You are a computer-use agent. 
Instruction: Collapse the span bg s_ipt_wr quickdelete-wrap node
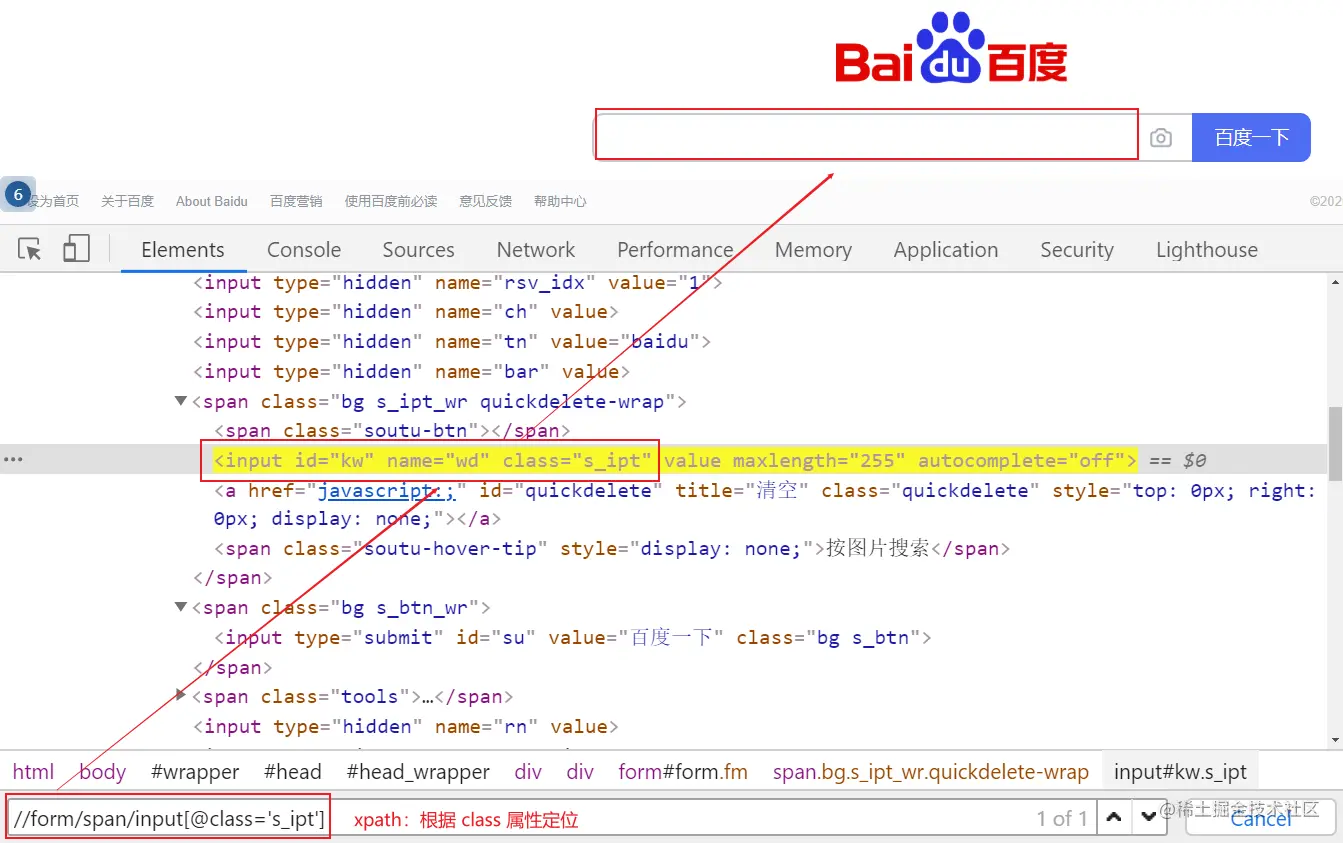(181, 401)
